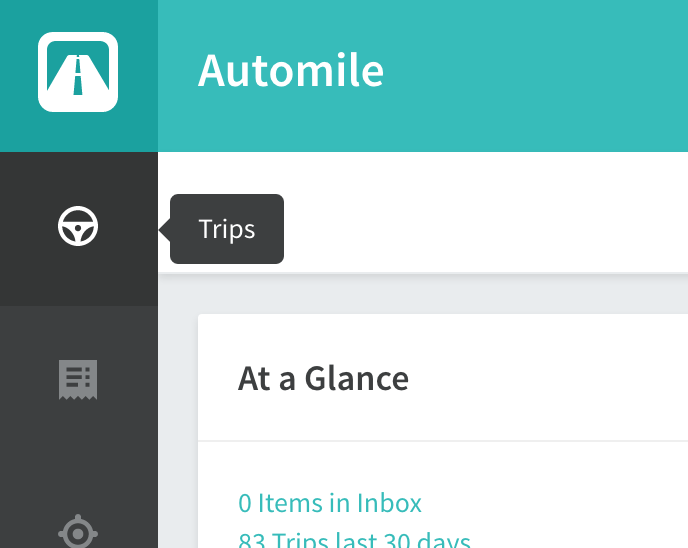Screen dimensions: 688x548
Task: Open Trips via steering wheel icon
Action: [78, 226]
